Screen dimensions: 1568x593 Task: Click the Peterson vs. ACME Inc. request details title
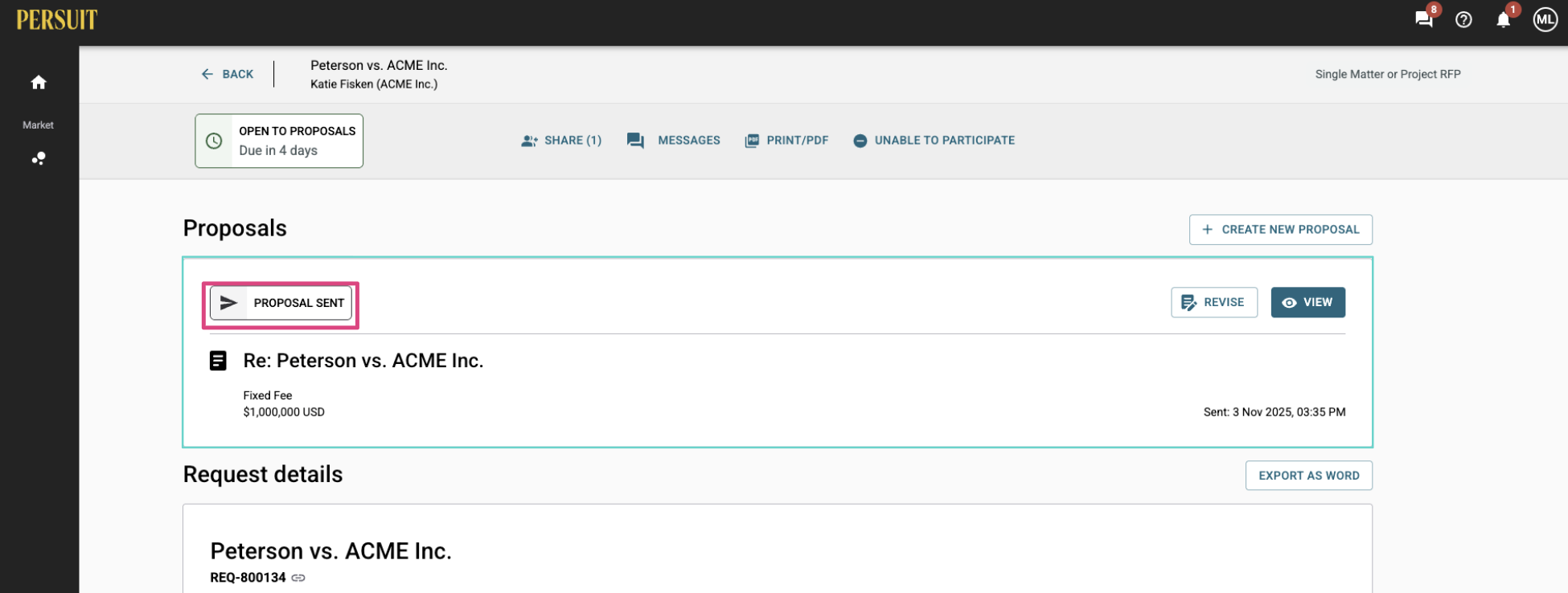pos(330,551)
